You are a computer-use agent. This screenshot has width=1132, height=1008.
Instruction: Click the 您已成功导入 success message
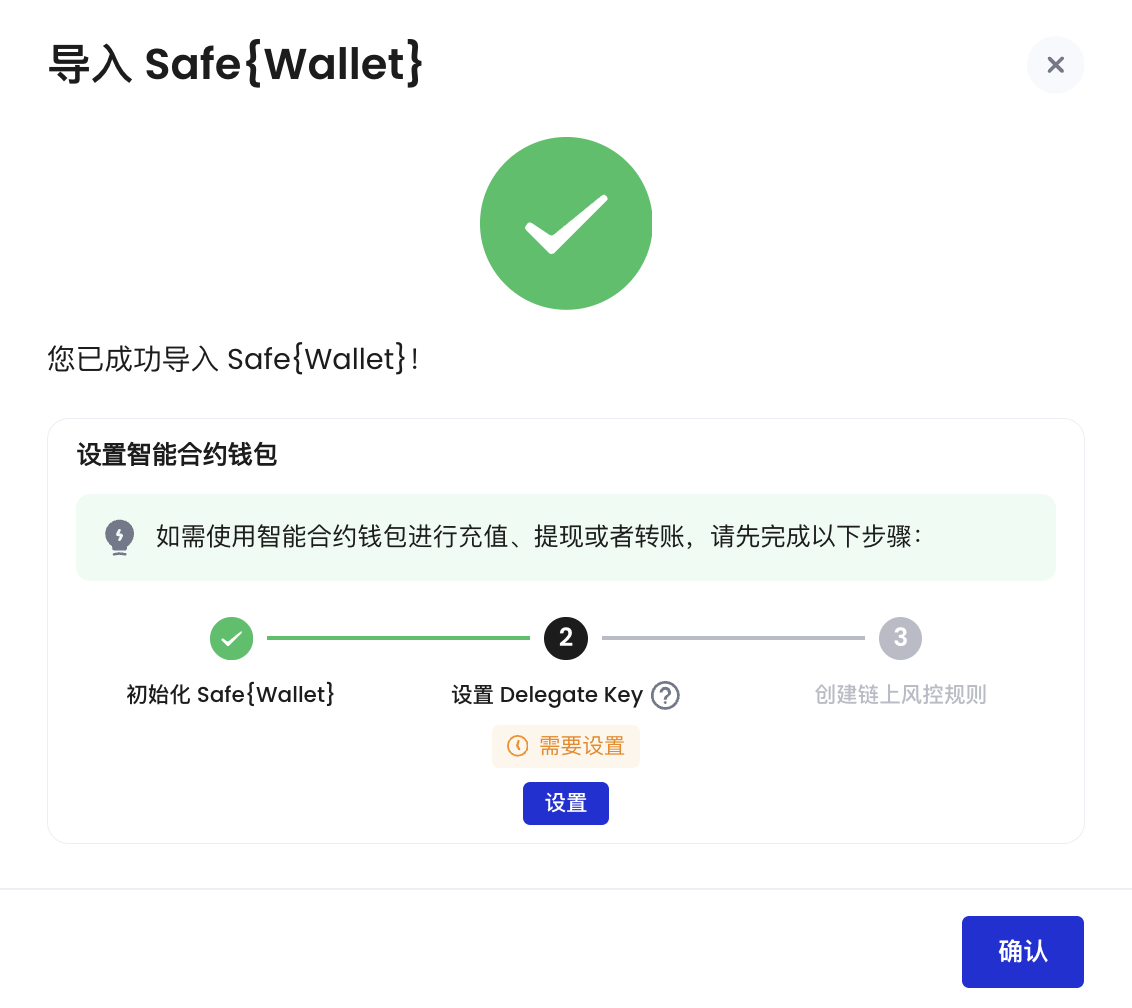click(232, 359)
